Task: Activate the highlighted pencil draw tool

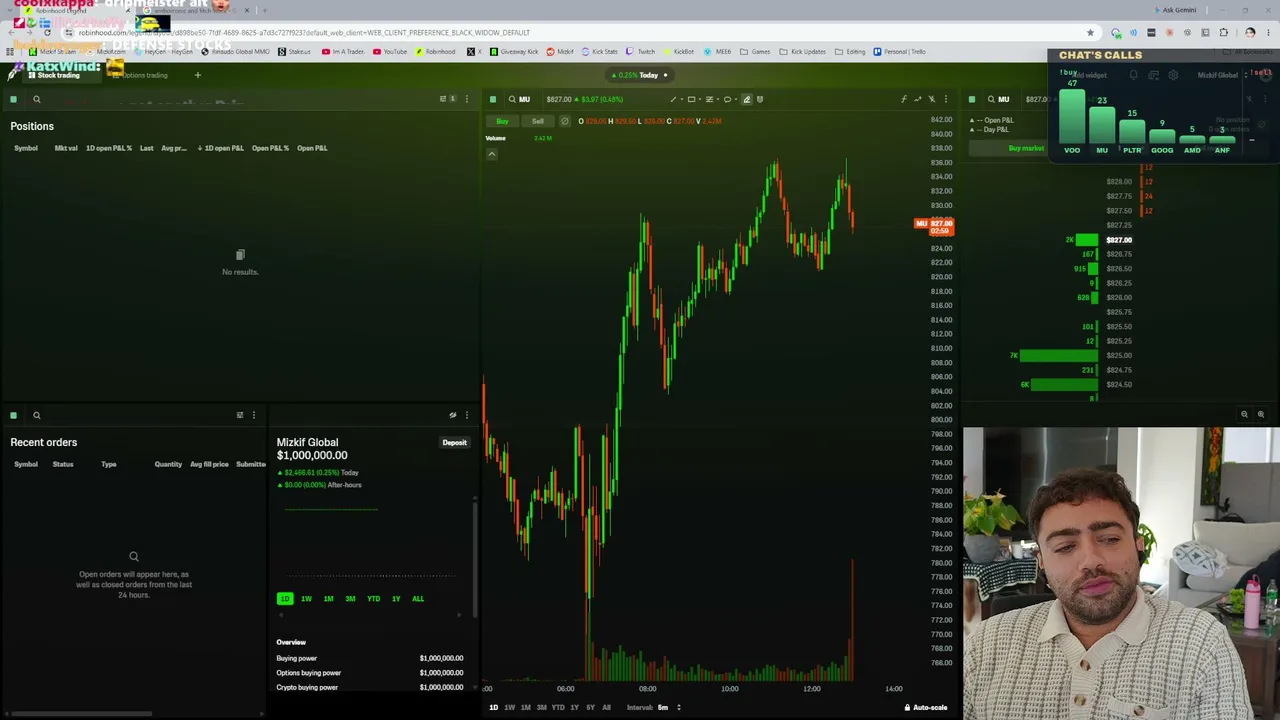Action: click(x=746, y=99)
